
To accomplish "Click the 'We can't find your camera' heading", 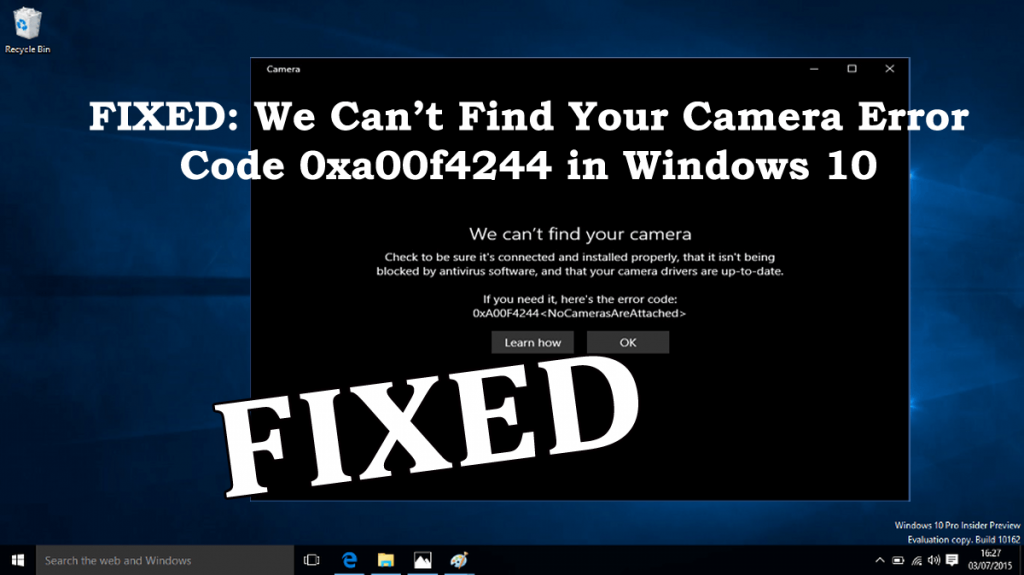I will point(580,234).
